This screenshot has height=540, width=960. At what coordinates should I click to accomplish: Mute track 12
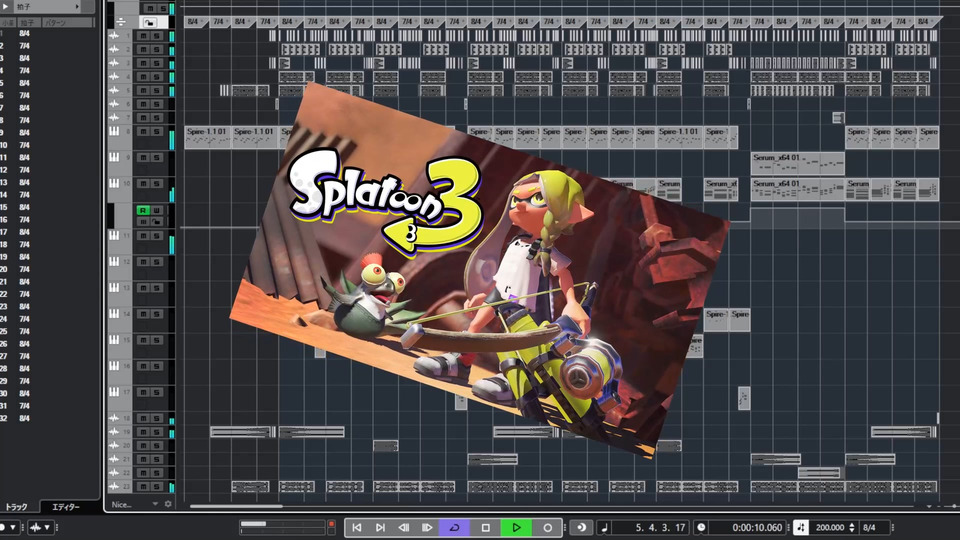pos(143,261)
